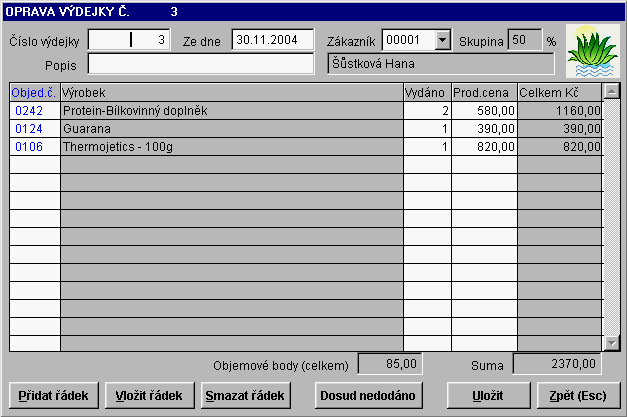Screen dimensions: 627x417
Task: Click Vydáno quantity 2 for Protein row
Action: click(x=427, y=110)
